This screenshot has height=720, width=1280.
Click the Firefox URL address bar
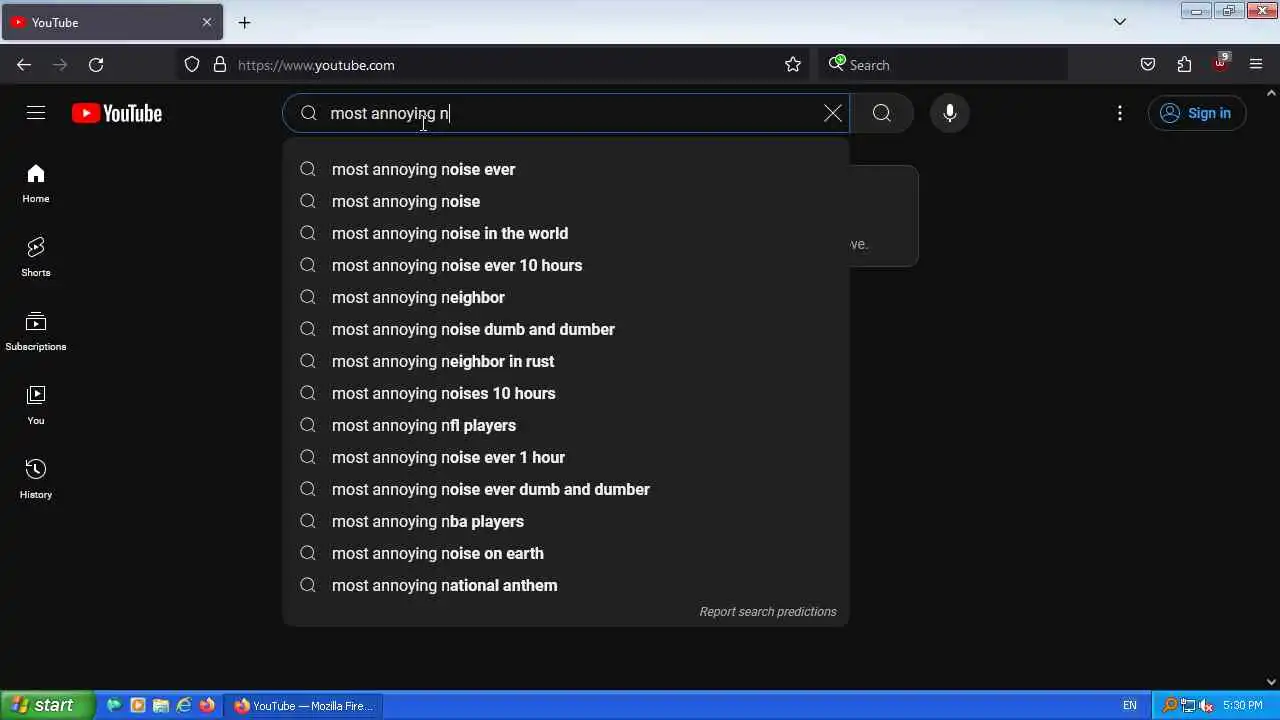coord(495,65)
